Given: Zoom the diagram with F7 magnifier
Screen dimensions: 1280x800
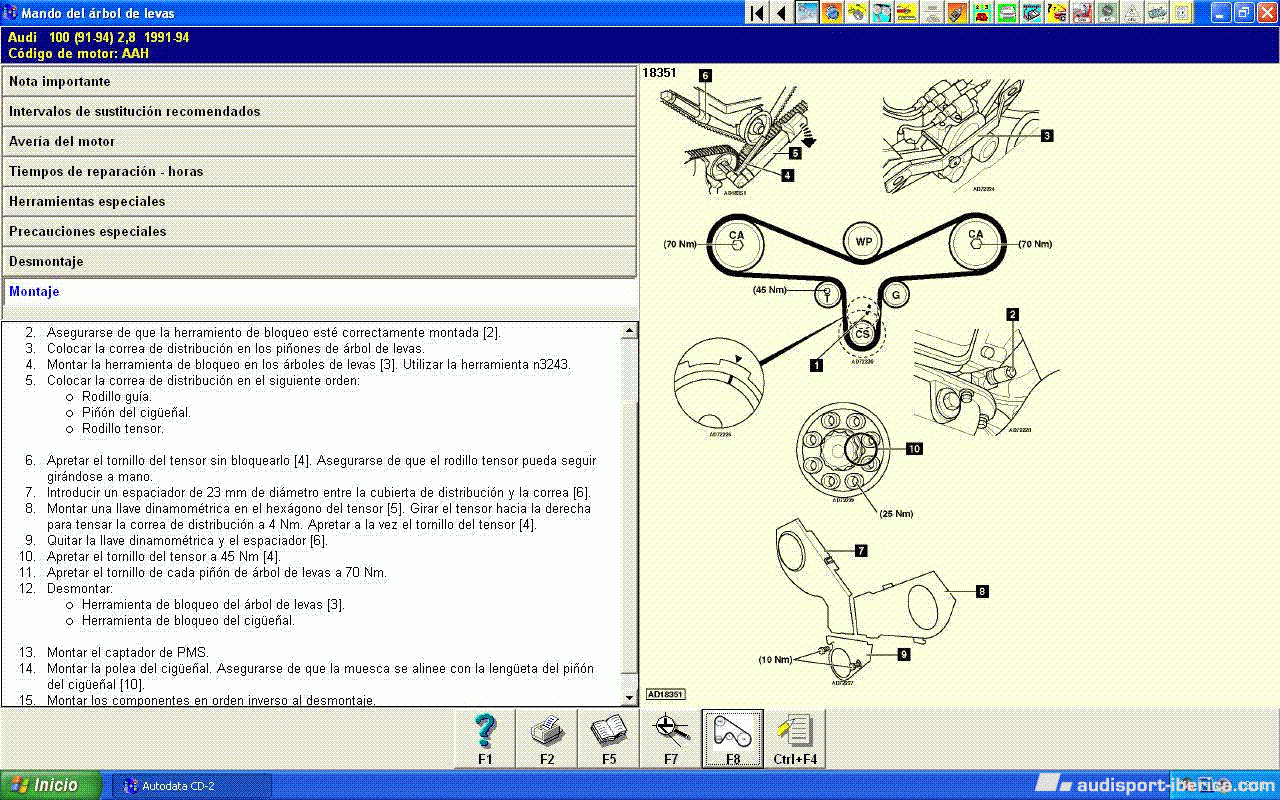Looking at the screenshot, I should pos(671,739).
